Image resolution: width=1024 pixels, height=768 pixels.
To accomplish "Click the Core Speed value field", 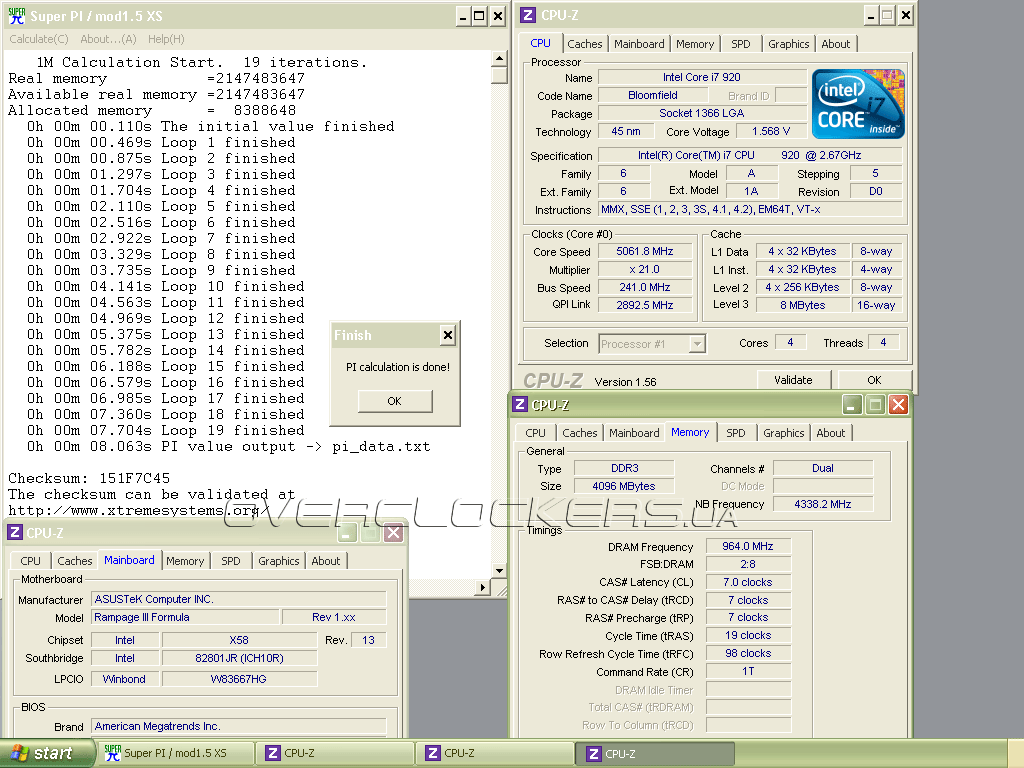I will pos(645,252).
